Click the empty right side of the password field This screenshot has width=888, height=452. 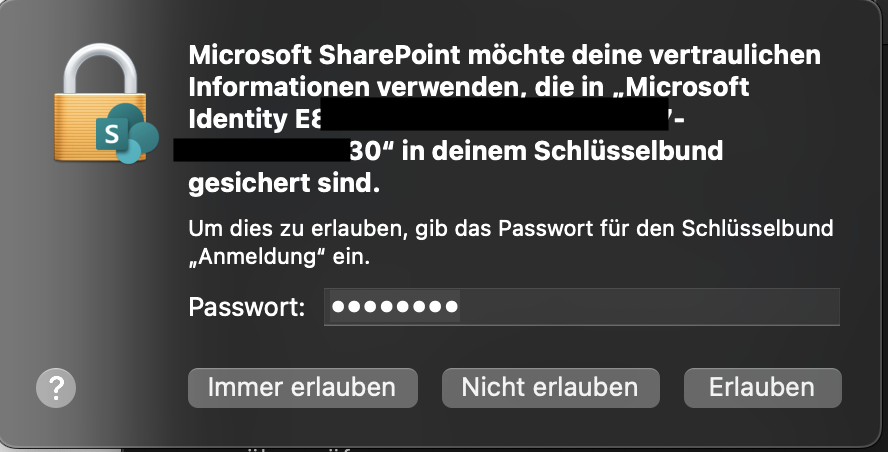tap(700, 307)
